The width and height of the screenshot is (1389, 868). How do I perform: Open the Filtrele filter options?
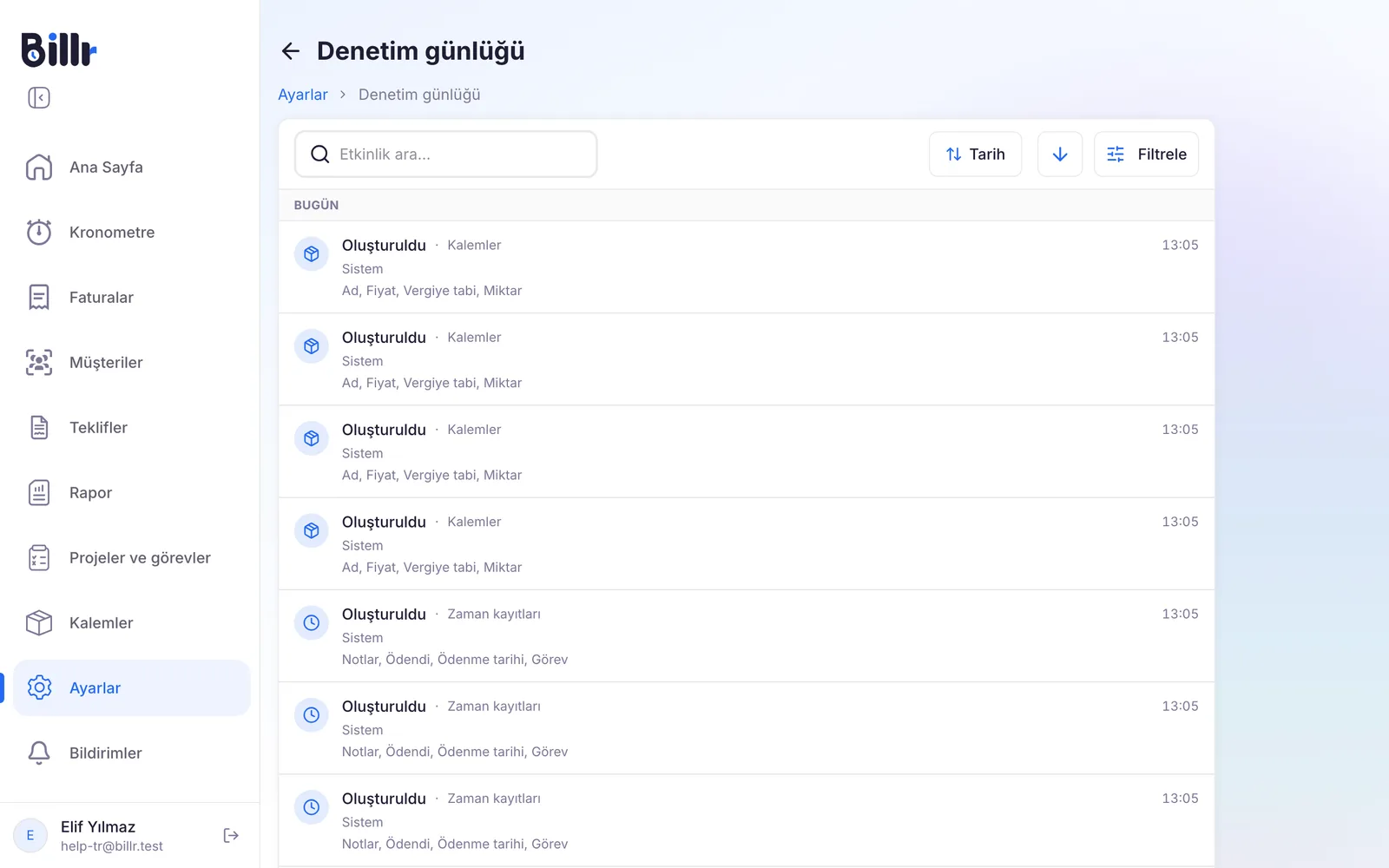click(1146, 155)
